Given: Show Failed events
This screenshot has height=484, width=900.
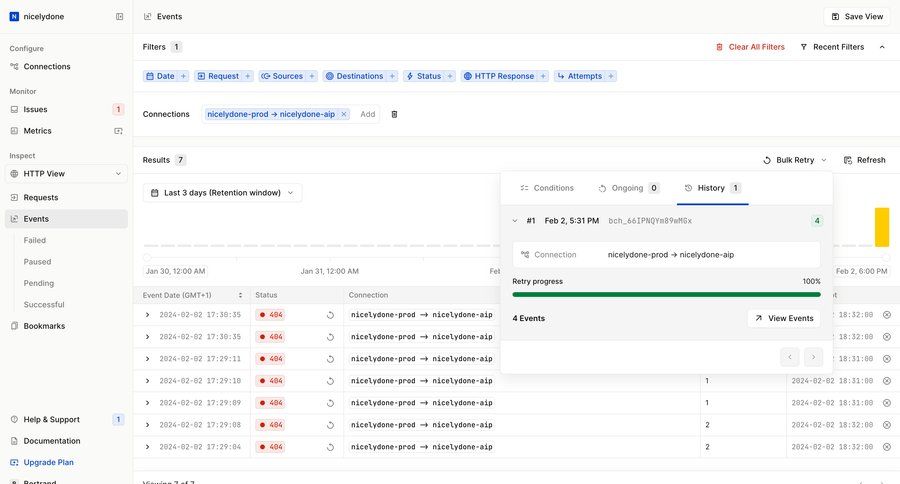Looking at the screenshot, I should pos(34,240).
